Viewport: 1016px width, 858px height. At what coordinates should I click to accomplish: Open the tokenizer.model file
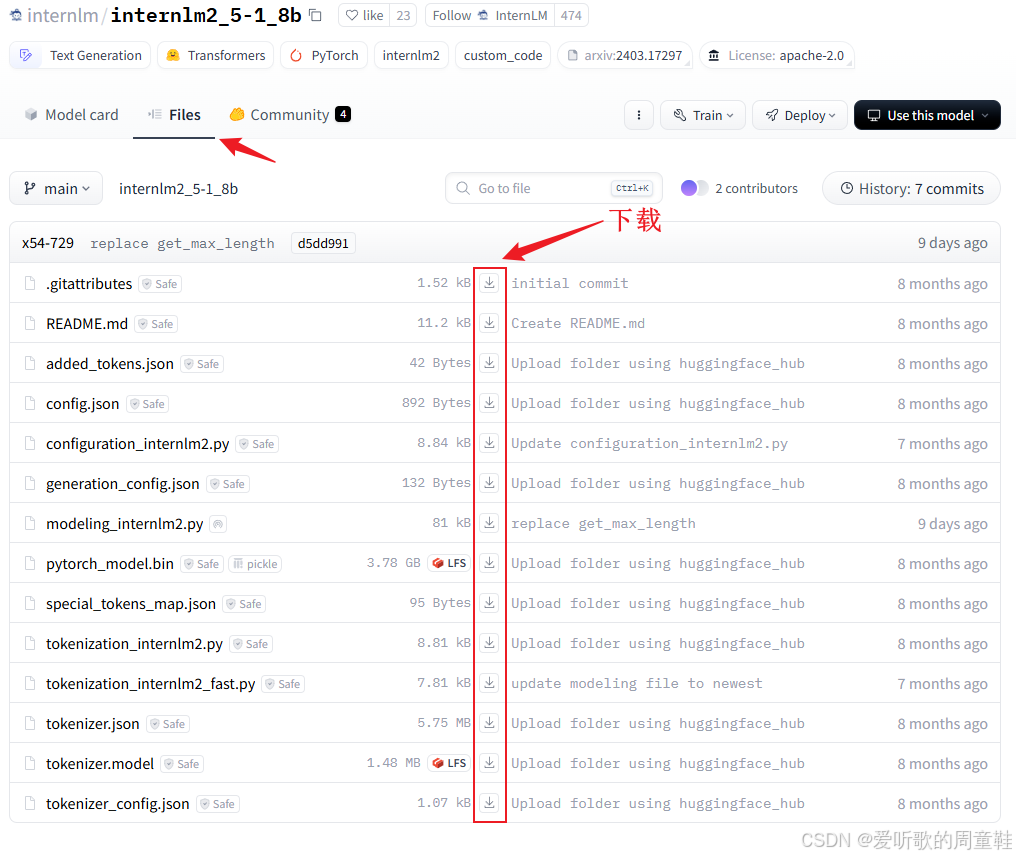(100, 763)
